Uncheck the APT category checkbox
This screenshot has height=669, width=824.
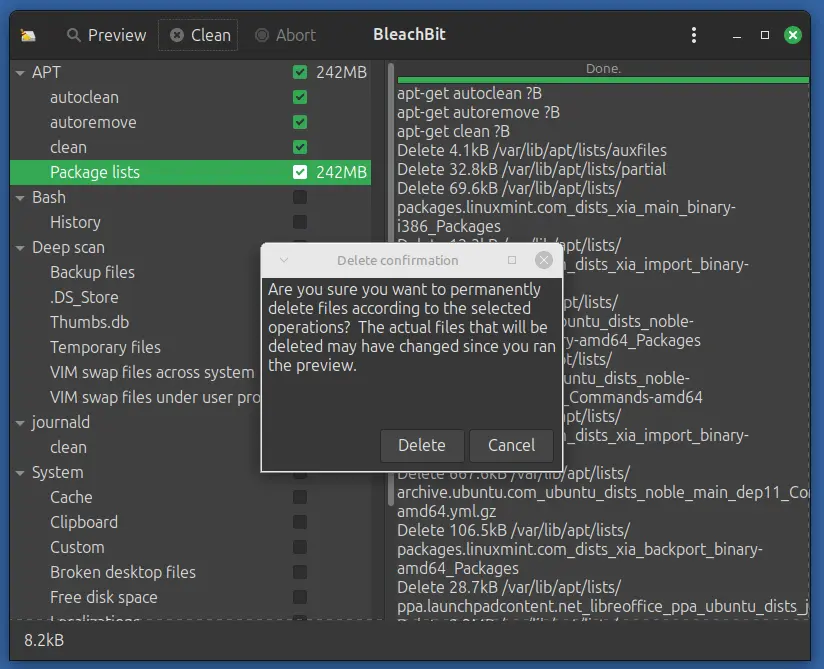pyautogui.click(x=300, y=73)
